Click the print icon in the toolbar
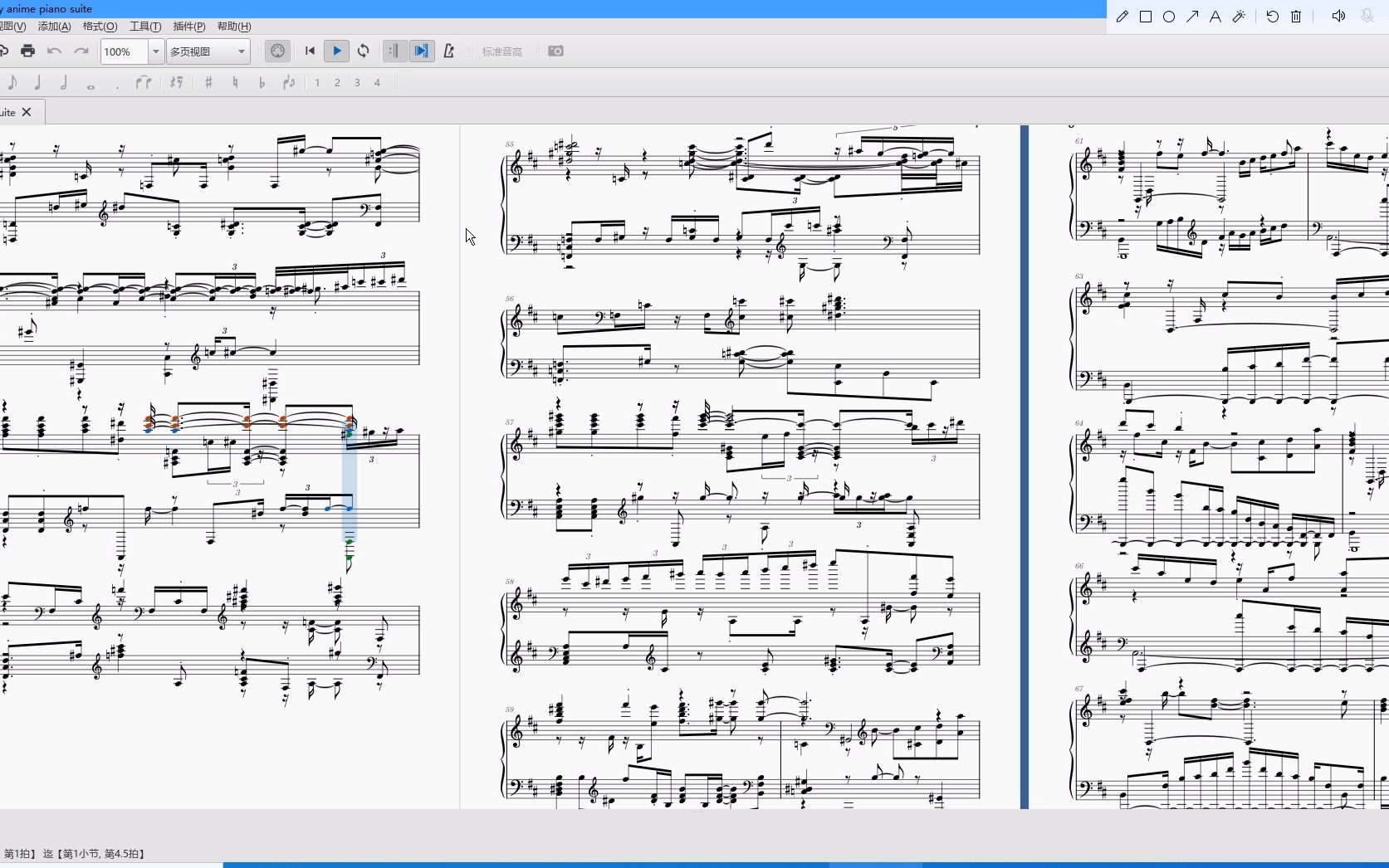Viewport: 1389px width, 868px height. [x=27, y=51]
